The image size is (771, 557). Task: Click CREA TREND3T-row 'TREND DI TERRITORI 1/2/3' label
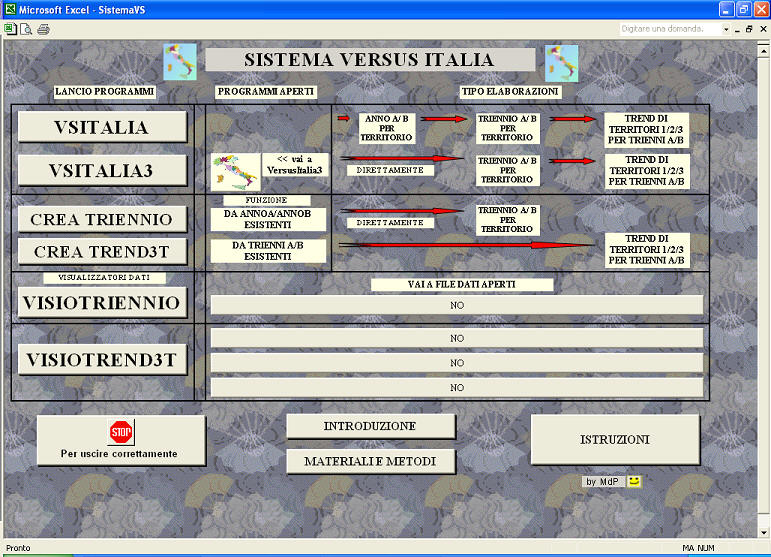647,250
